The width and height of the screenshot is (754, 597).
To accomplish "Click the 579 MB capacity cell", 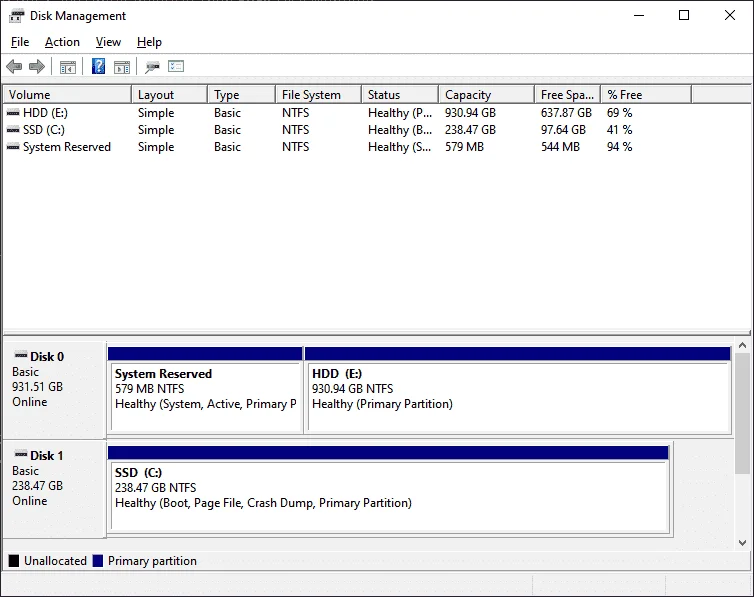I will click(464, 147).
